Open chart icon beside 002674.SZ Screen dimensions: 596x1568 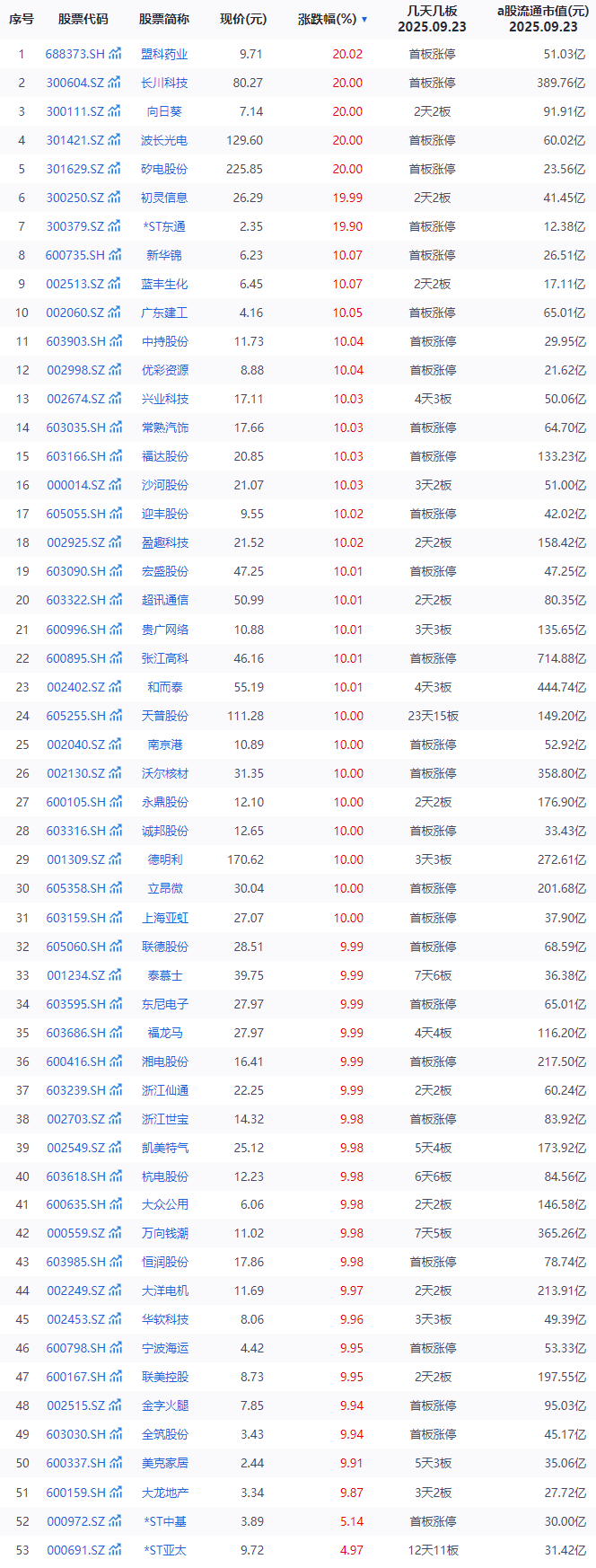(114, 399)
